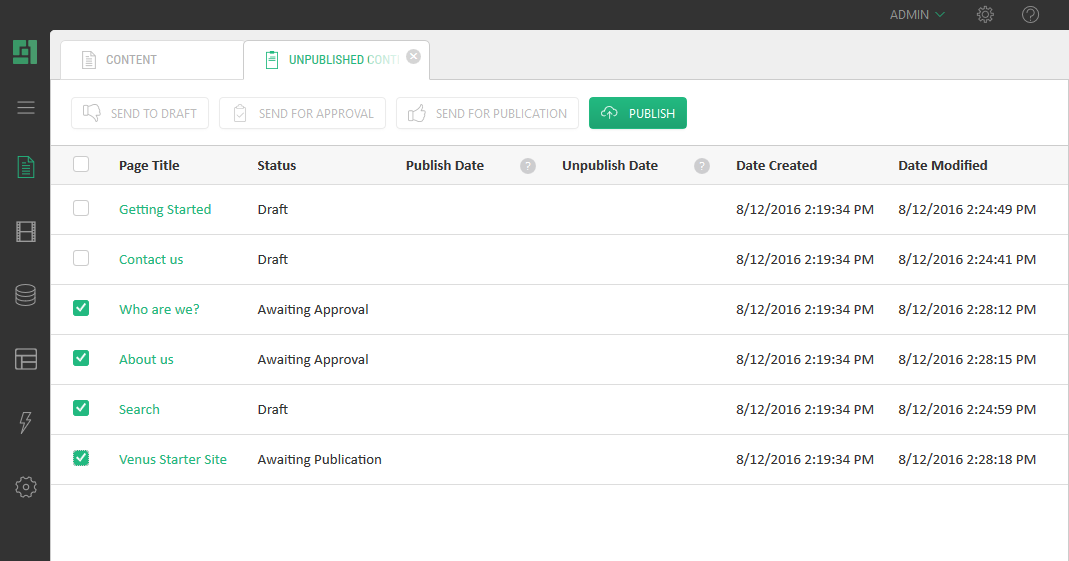Open the Who are we? page link

pos(159,309)
